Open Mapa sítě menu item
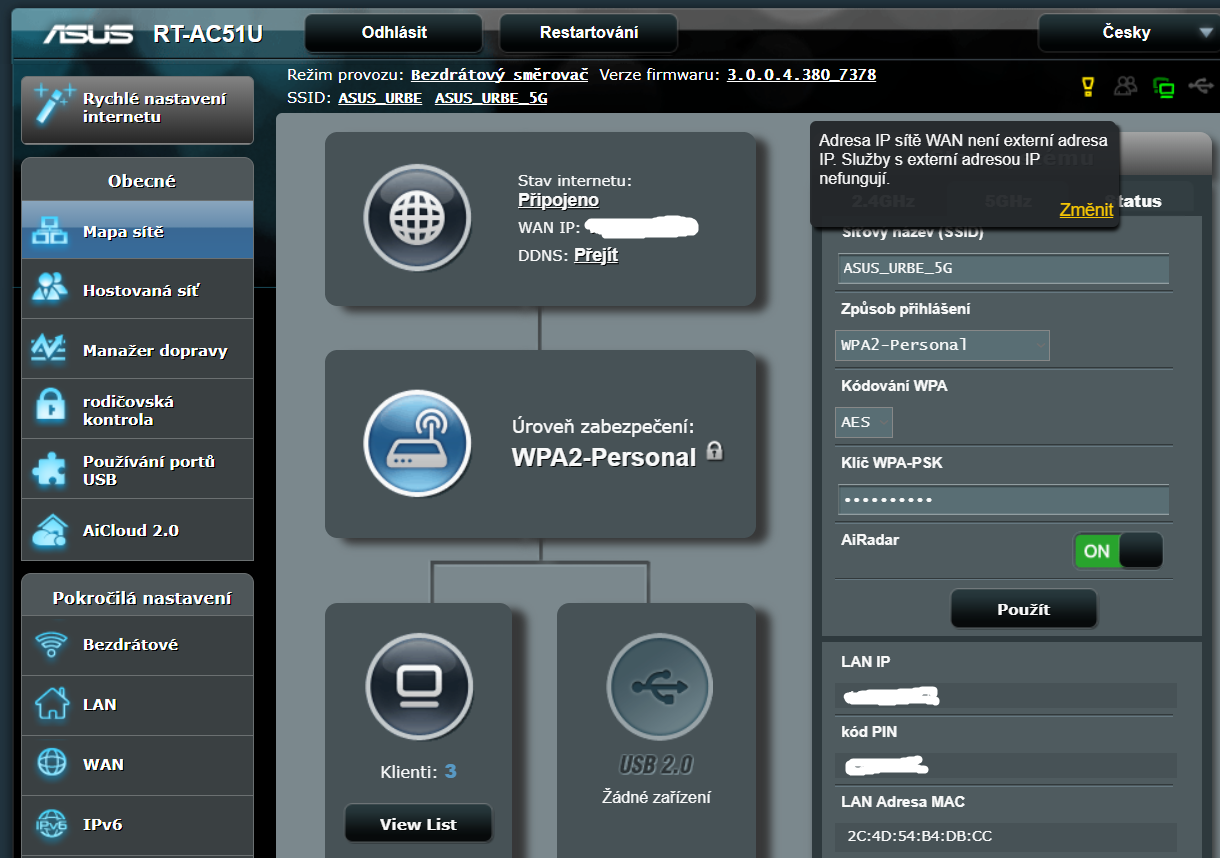This screenshot has height=858, width=1220. [x=138, y=231]
